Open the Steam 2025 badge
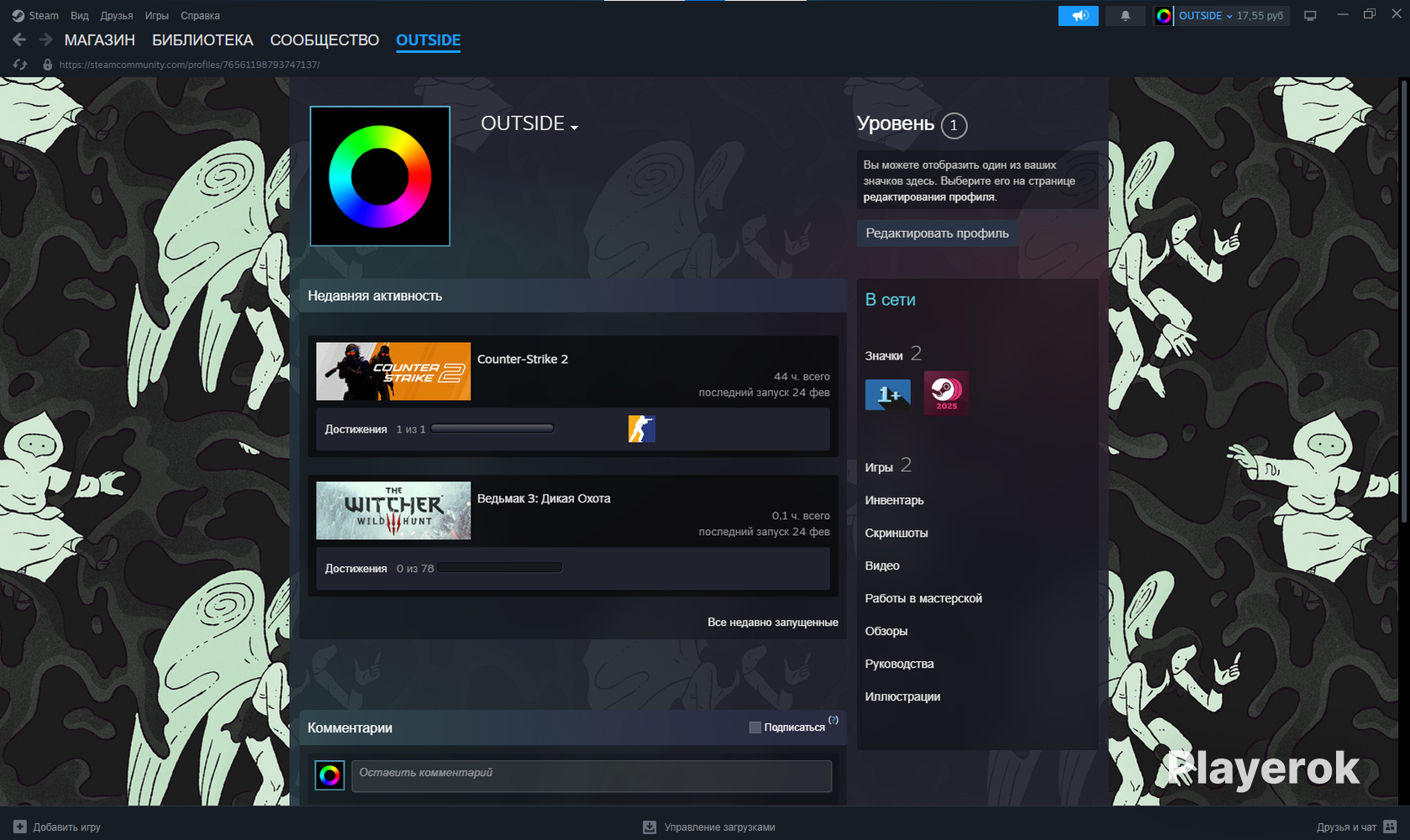The width and height of the screenshot is (1410, 840). pos(946,393)
